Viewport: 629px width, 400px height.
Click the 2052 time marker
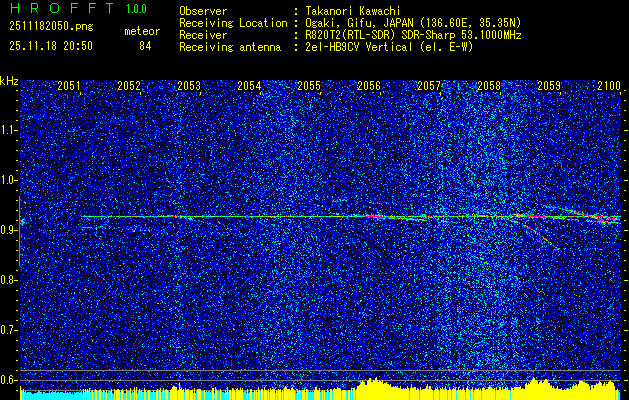pyautogui.click(x=129, y=86)
